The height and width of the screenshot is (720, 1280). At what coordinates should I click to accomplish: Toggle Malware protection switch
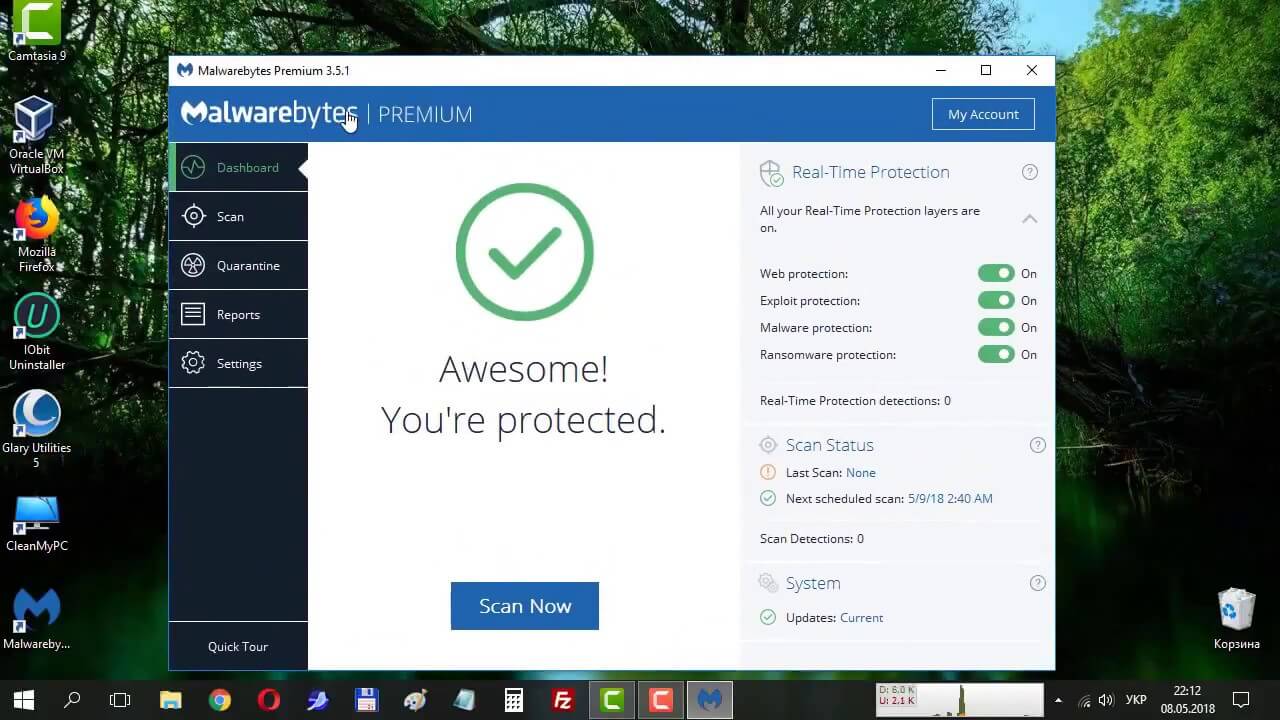tap(996, 327)
